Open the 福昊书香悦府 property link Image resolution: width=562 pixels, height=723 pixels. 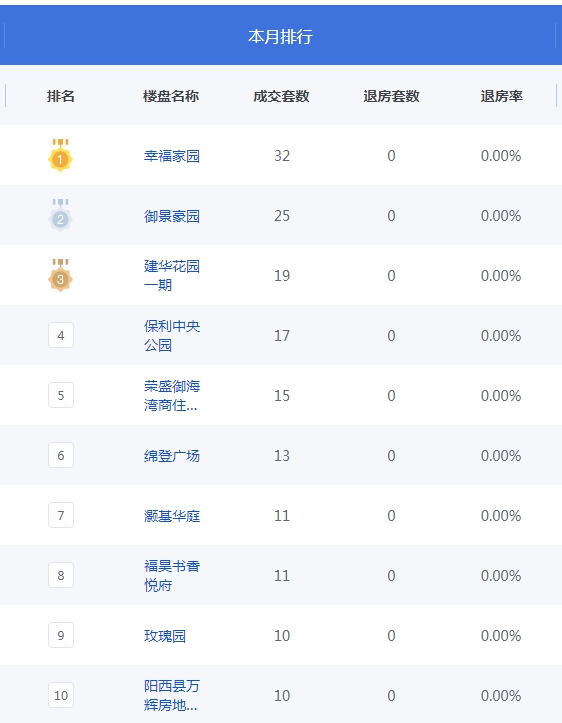pyautogui.click(x=172, y=575)
